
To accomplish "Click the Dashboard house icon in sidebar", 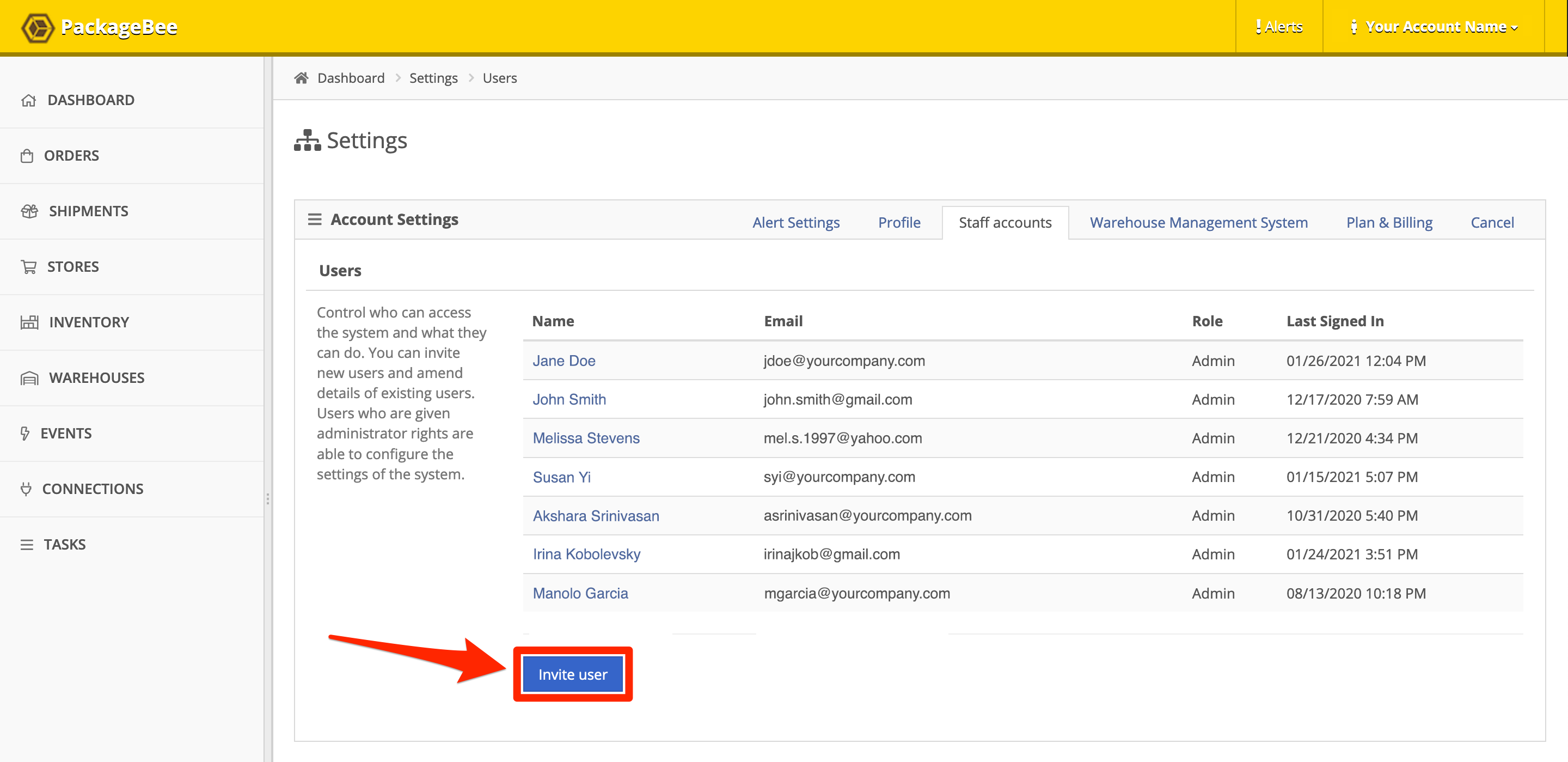I will [x=29, y=101].
